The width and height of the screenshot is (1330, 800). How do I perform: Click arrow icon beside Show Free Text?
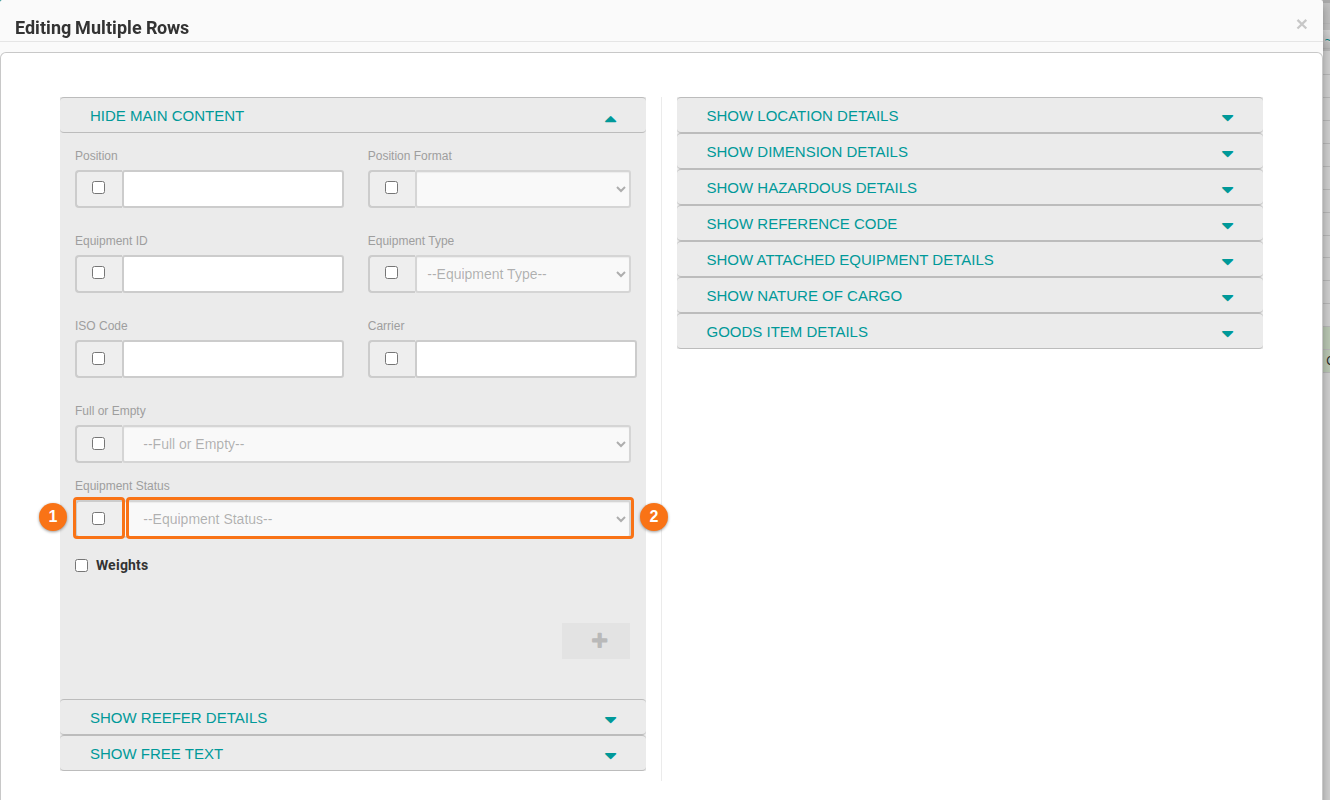(611, 756)
